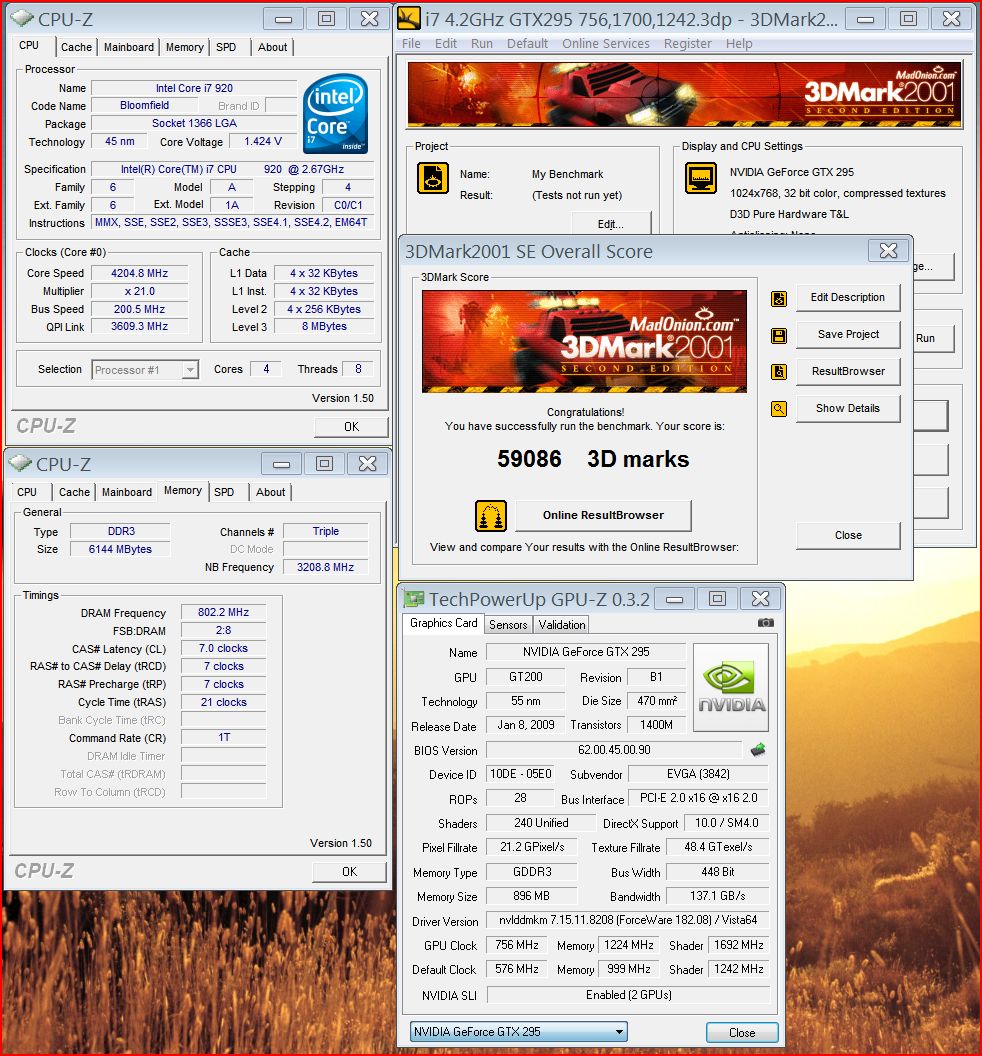Open the Validation tab in GPU-Z
The width and height of the screenshot is (982, 1056).
562,624
